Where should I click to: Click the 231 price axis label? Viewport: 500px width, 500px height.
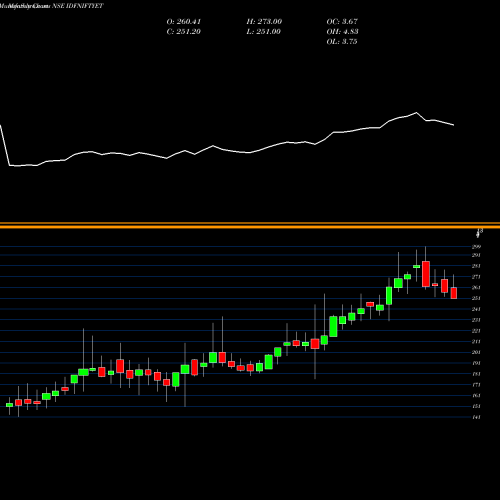pos(476,320)
